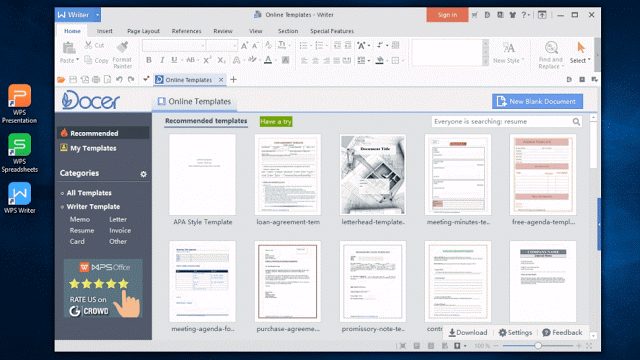The image size is (640, 360).
Task: Choose the Invoice category
Action: pyautogui.click(x=120, y=230)
